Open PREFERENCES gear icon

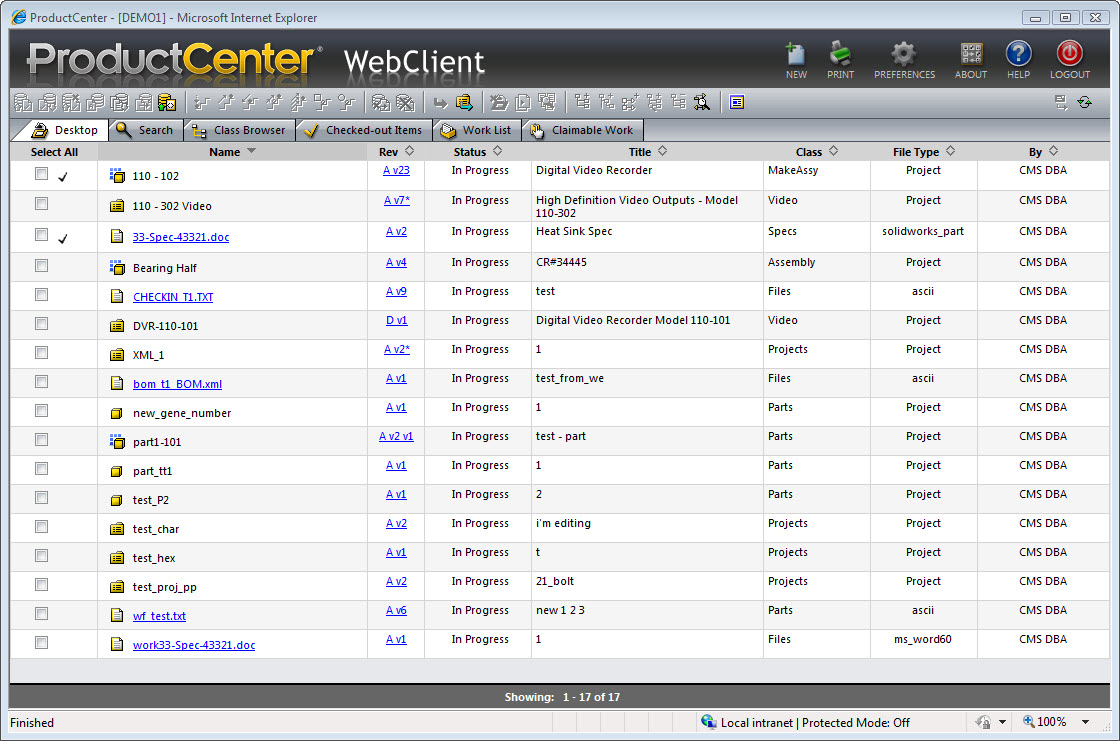(x=904, y=54)
